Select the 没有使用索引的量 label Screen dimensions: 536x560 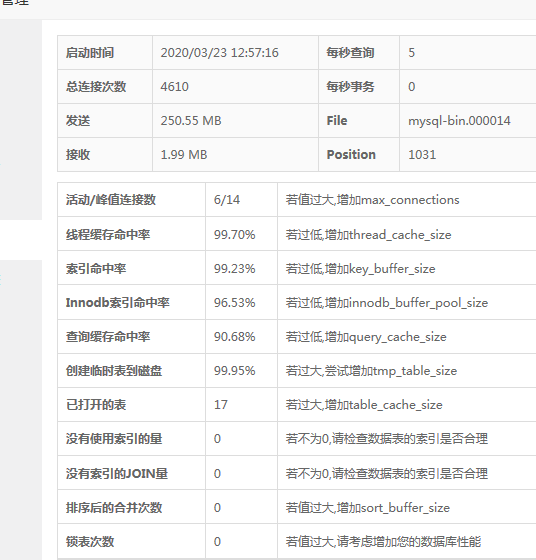point(114,439)
